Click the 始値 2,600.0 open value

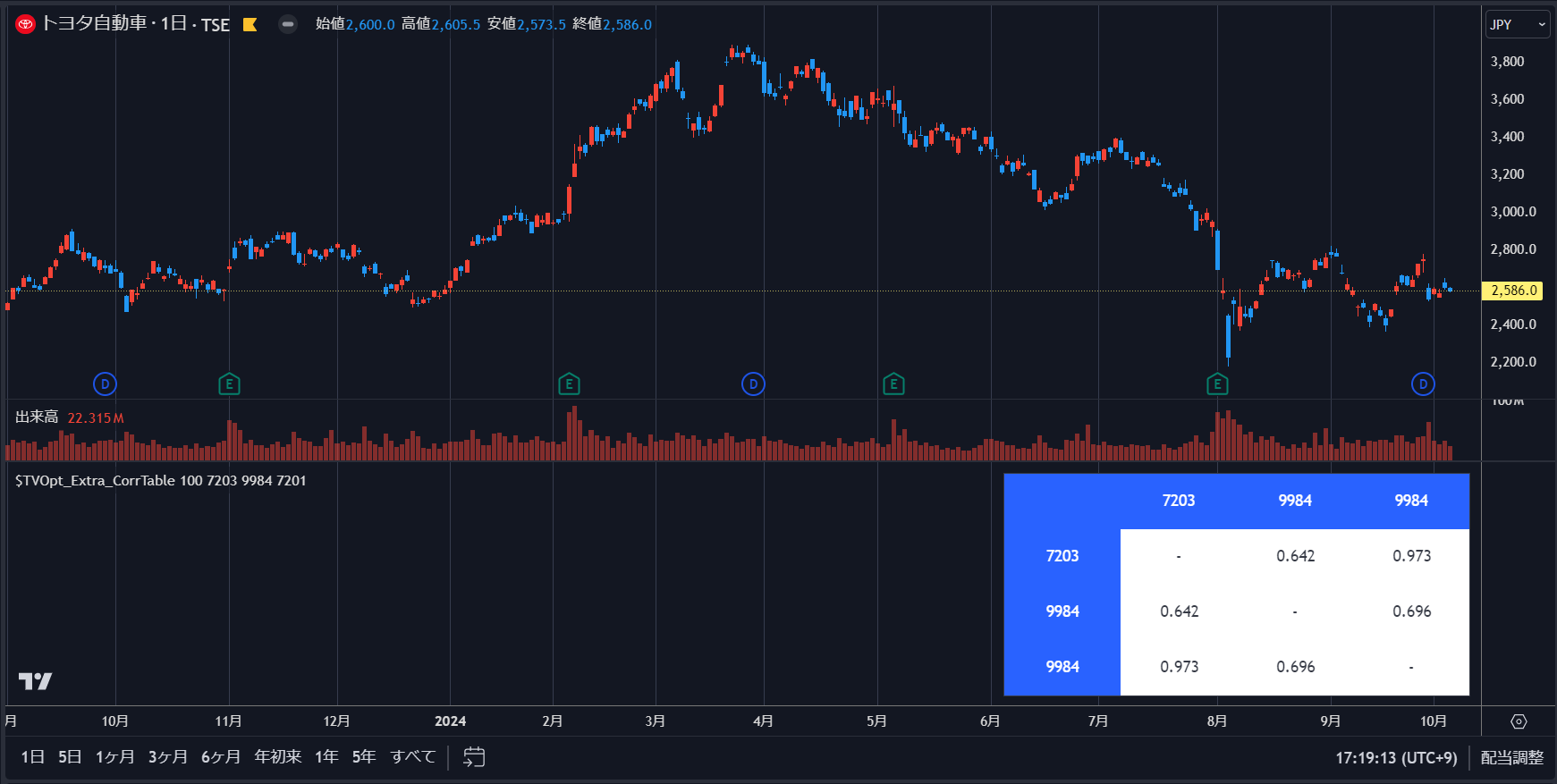[x=355, y=24]
